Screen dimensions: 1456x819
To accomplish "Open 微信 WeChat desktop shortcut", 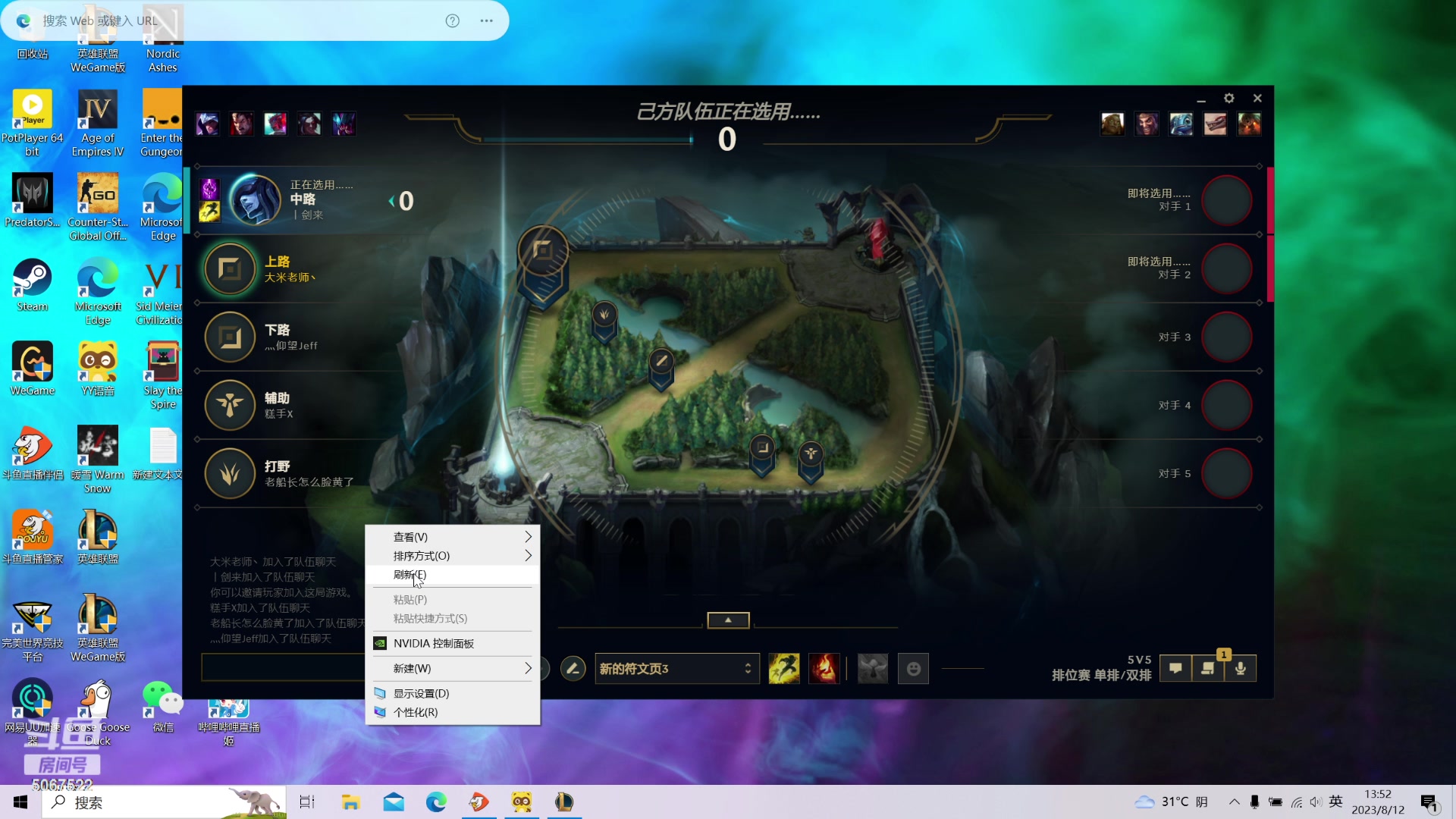I will pyautogui.click(x=162, y=706).
